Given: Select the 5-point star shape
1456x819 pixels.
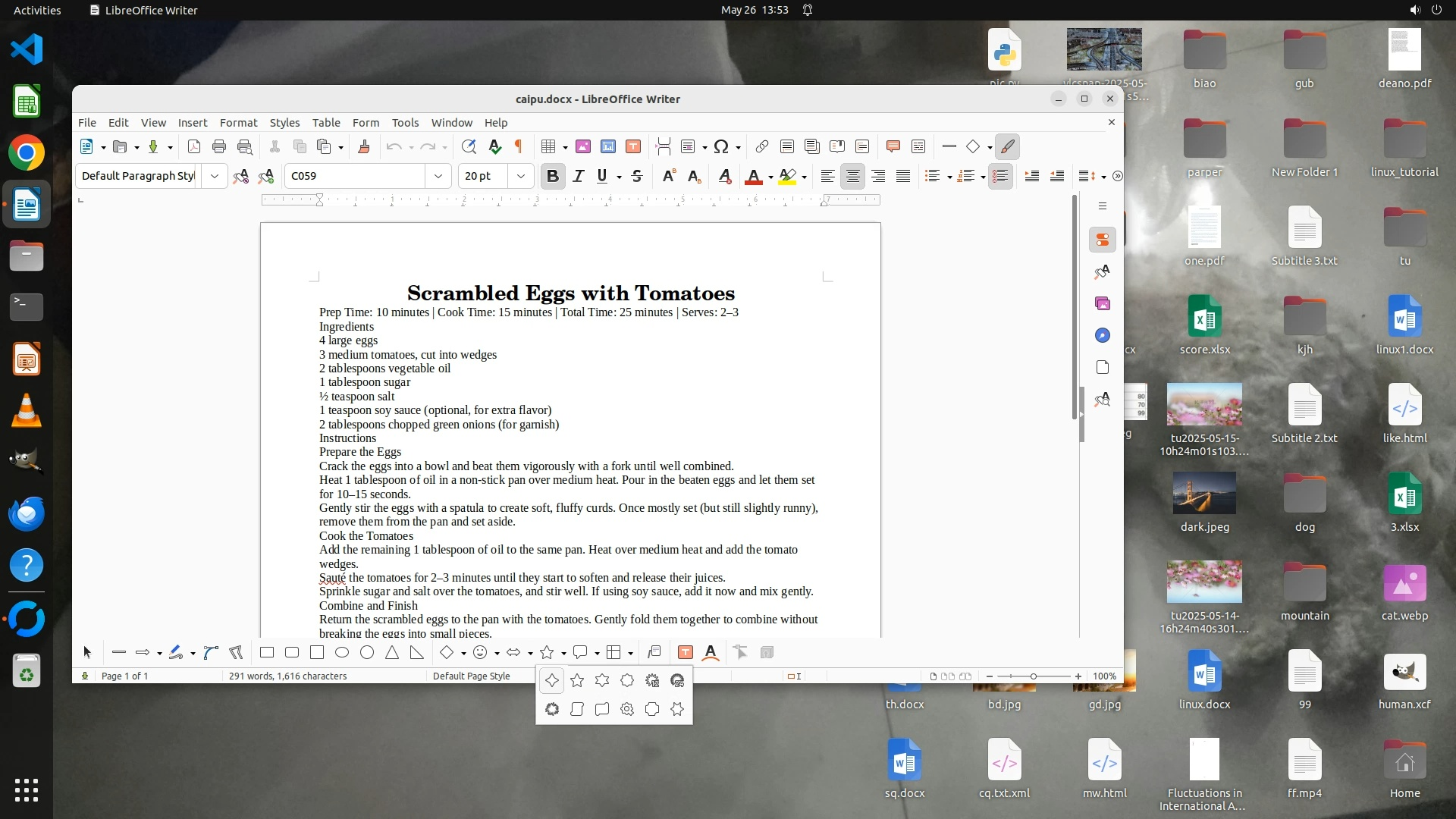Looking at the screenshot, I should [577, 681].
